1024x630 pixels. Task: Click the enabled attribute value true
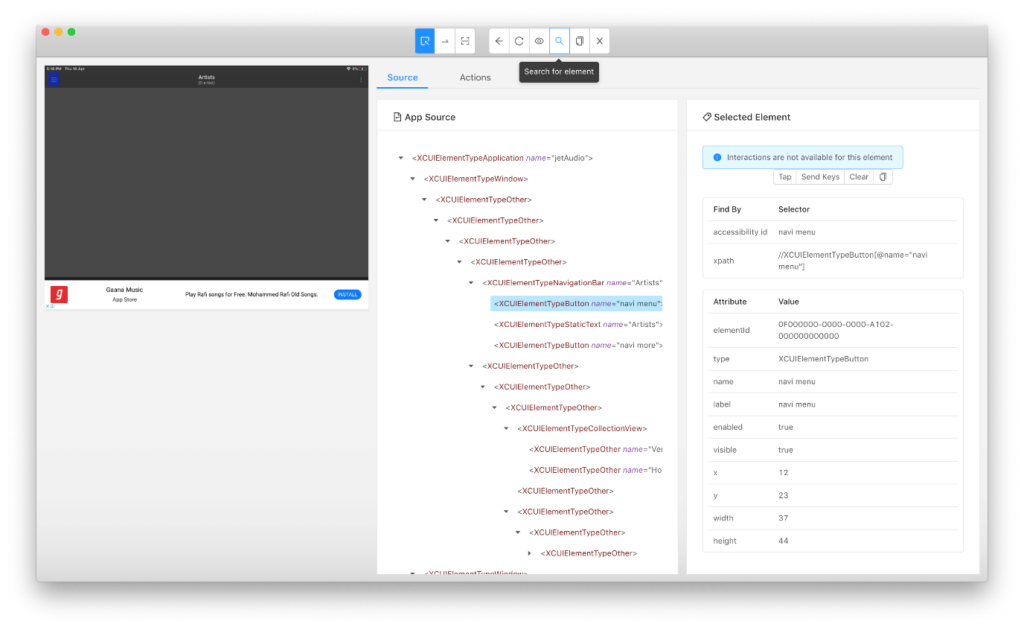tap(785, 427)
